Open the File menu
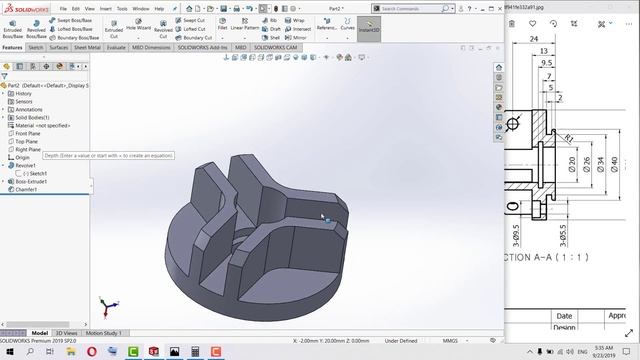Screen dimensions: 640x360 pos(63,9)
